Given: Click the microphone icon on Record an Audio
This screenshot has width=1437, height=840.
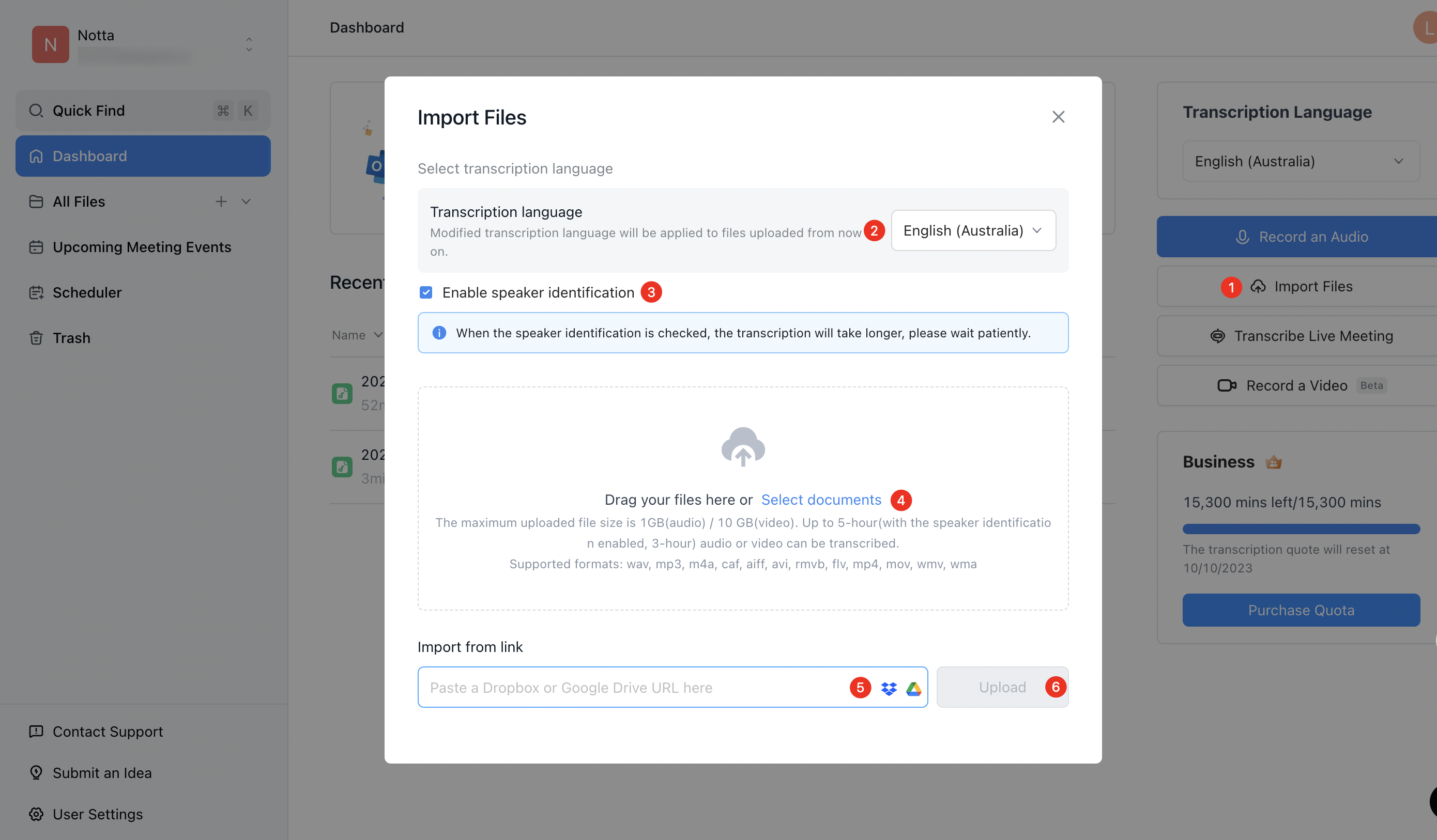Looking at the screenshot, I should (1242, 237).
